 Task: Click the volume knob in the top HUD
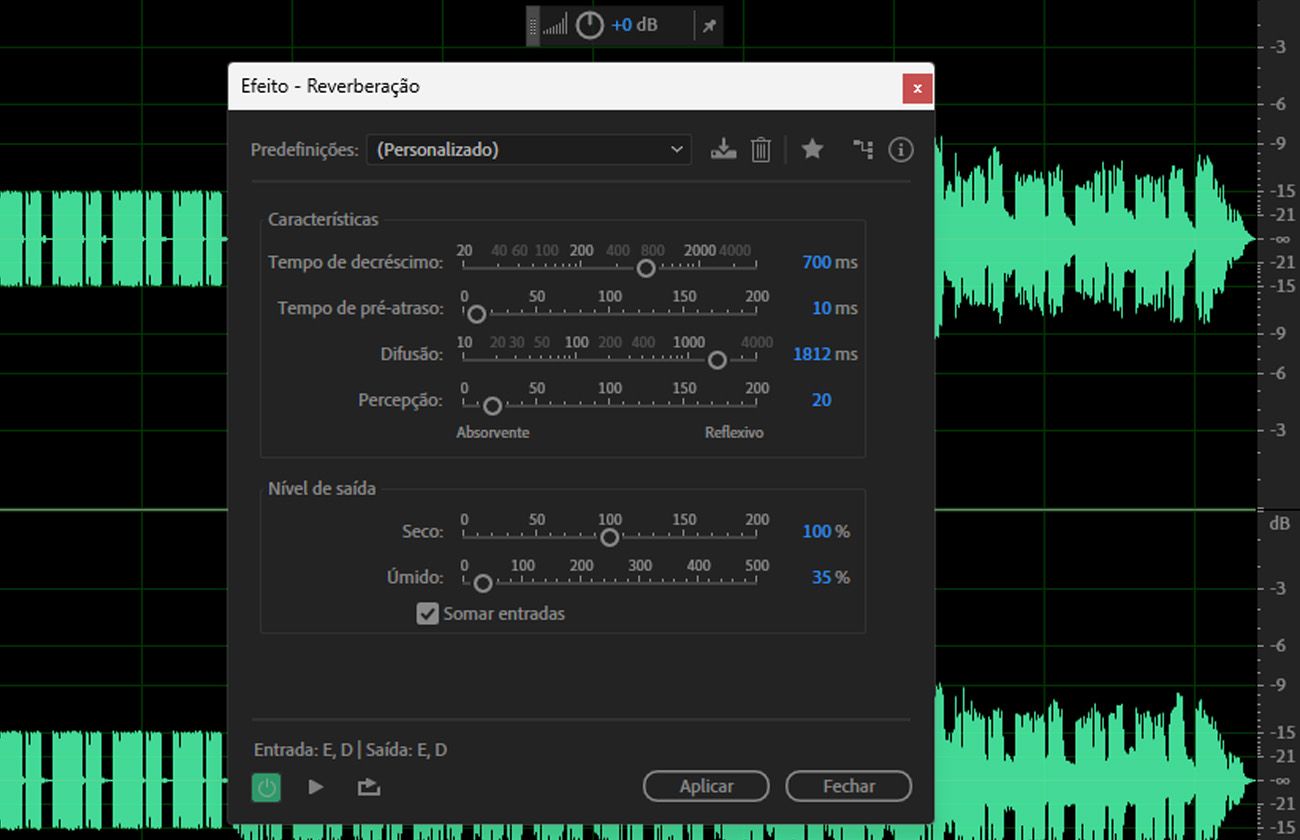[589, 24]
